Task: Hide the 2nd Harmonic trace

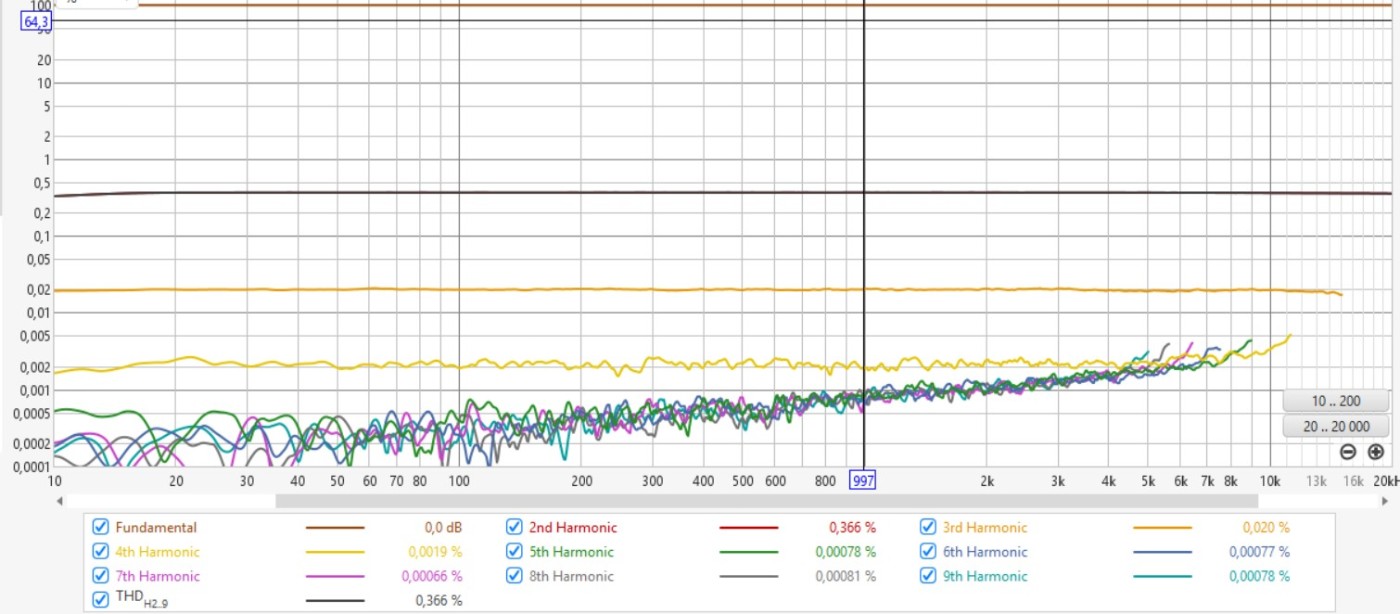Action: coord(514,527)
